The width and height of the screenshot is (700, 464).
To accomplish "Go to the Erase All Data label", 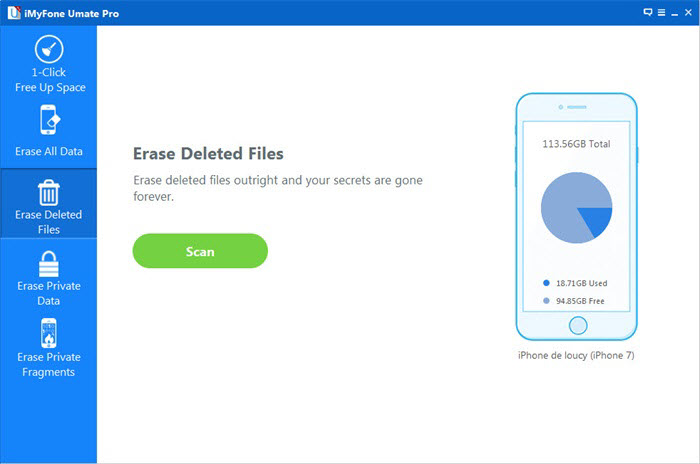I will click(49, 152).
